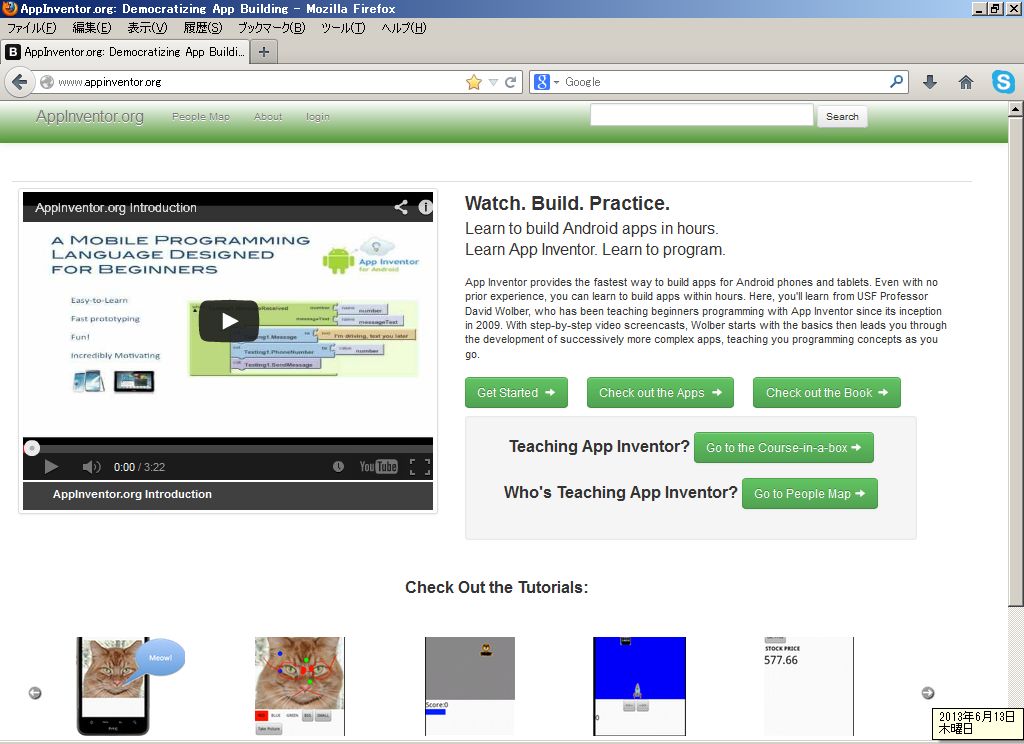Click the video progress bar to seek
1024x744 pixels.
coord(227,448)
